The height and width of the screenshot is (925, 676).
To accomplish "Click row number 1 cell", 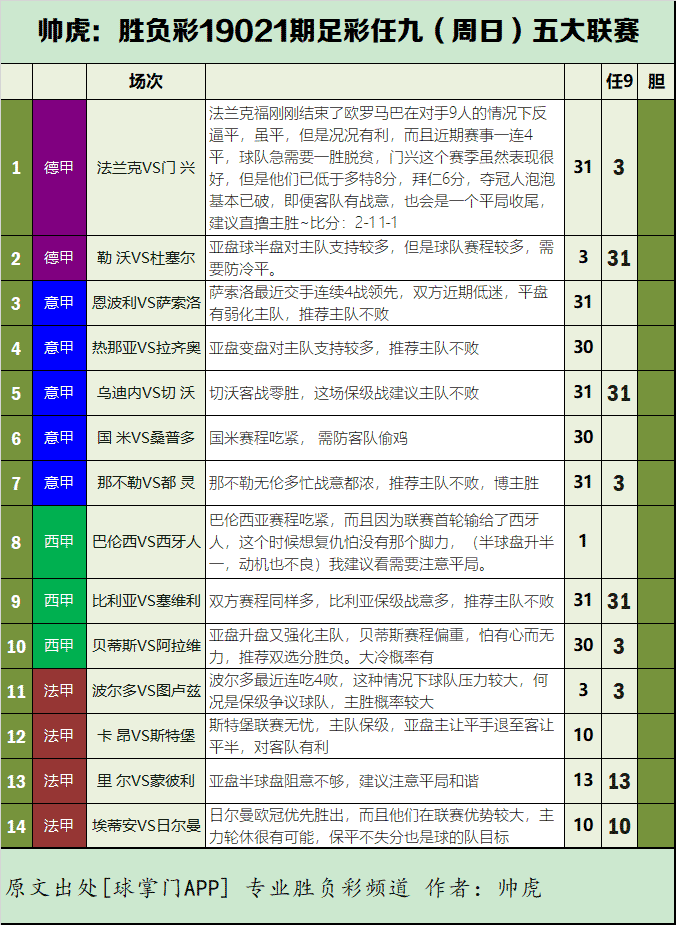I will (16, 168).
